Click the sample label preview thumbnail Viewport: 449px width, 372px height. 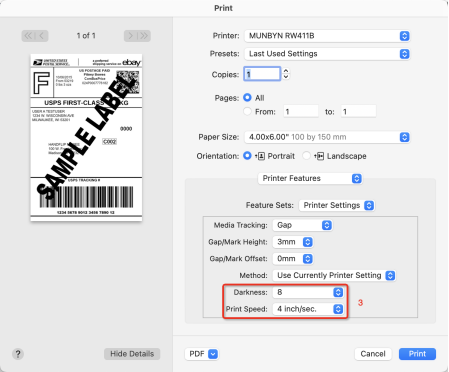click(86, 137)
